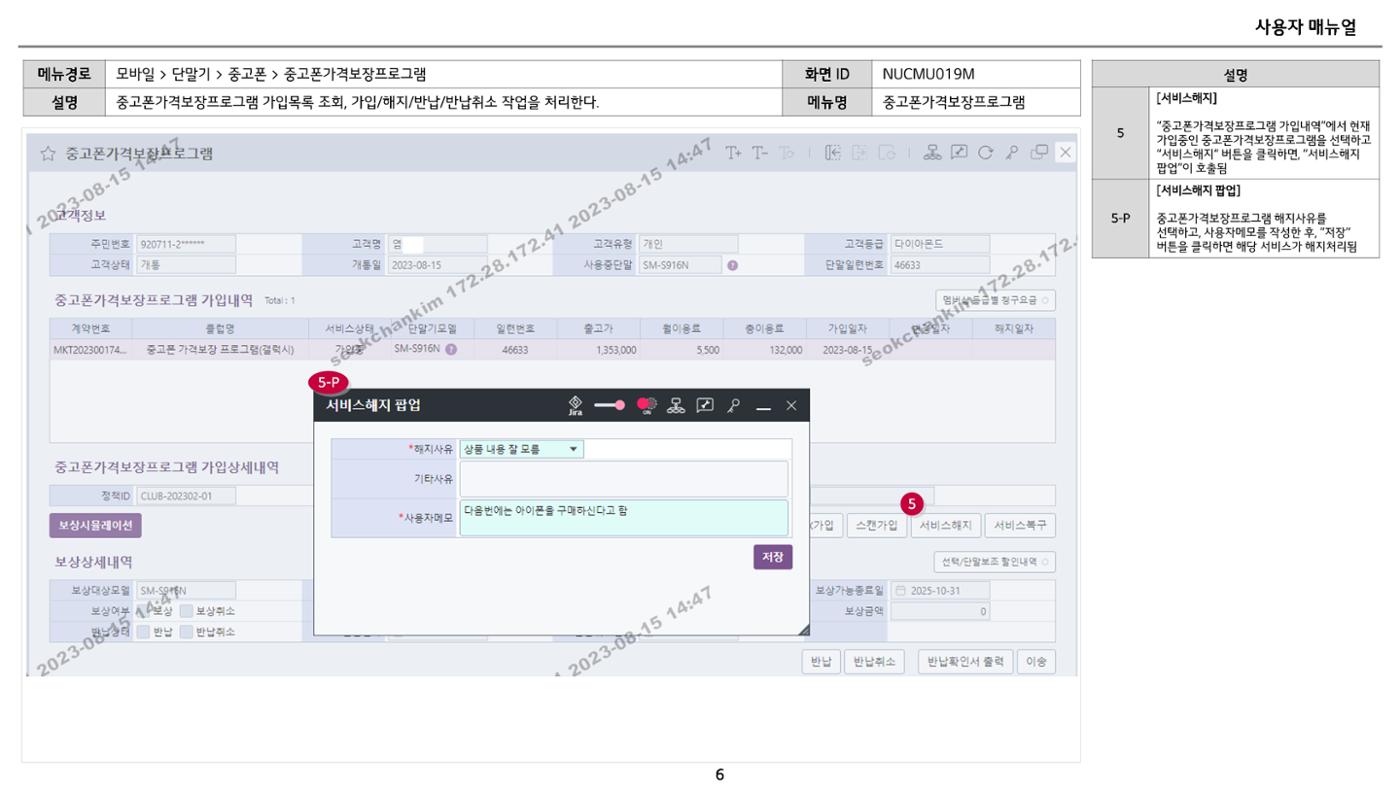The height and width of the screenshot is (788, 1400).
Task: Click the 고객등급 field 다이아몬드
Action: (x=939, y=244)
